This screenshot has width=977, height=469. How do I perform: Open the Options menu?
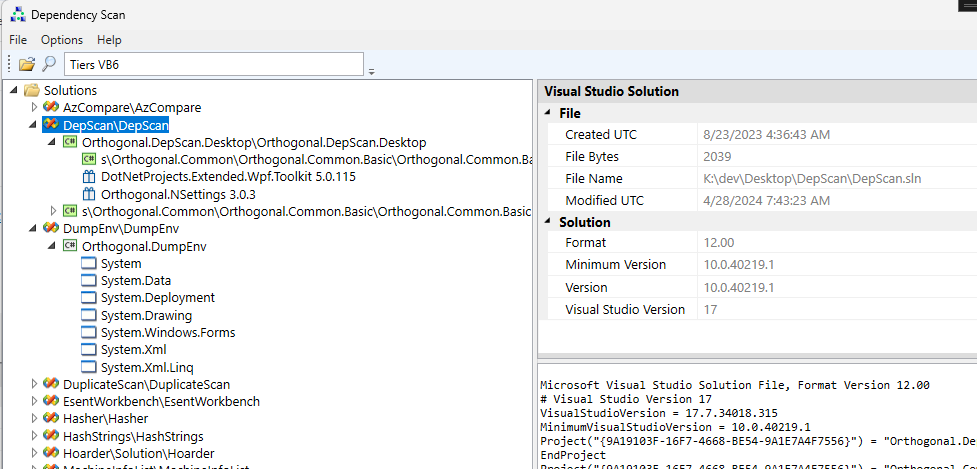point(62,40)
